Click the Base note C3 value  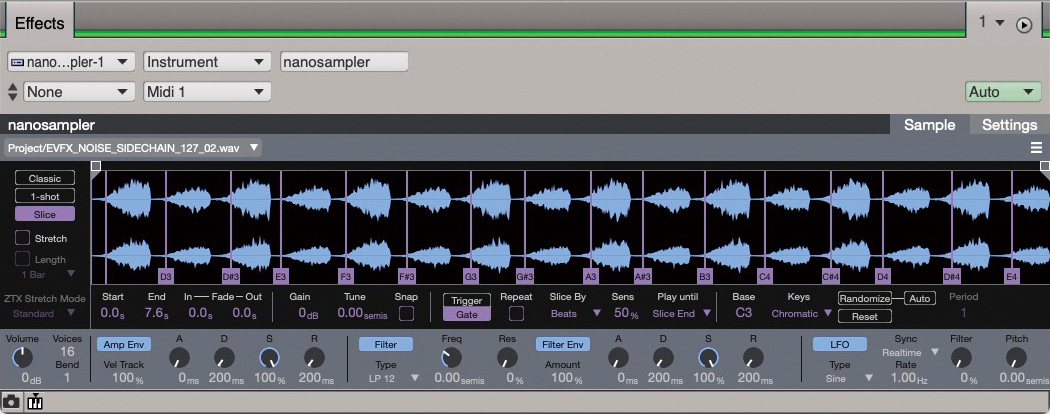pyautogui.click(x=743, y=313)
